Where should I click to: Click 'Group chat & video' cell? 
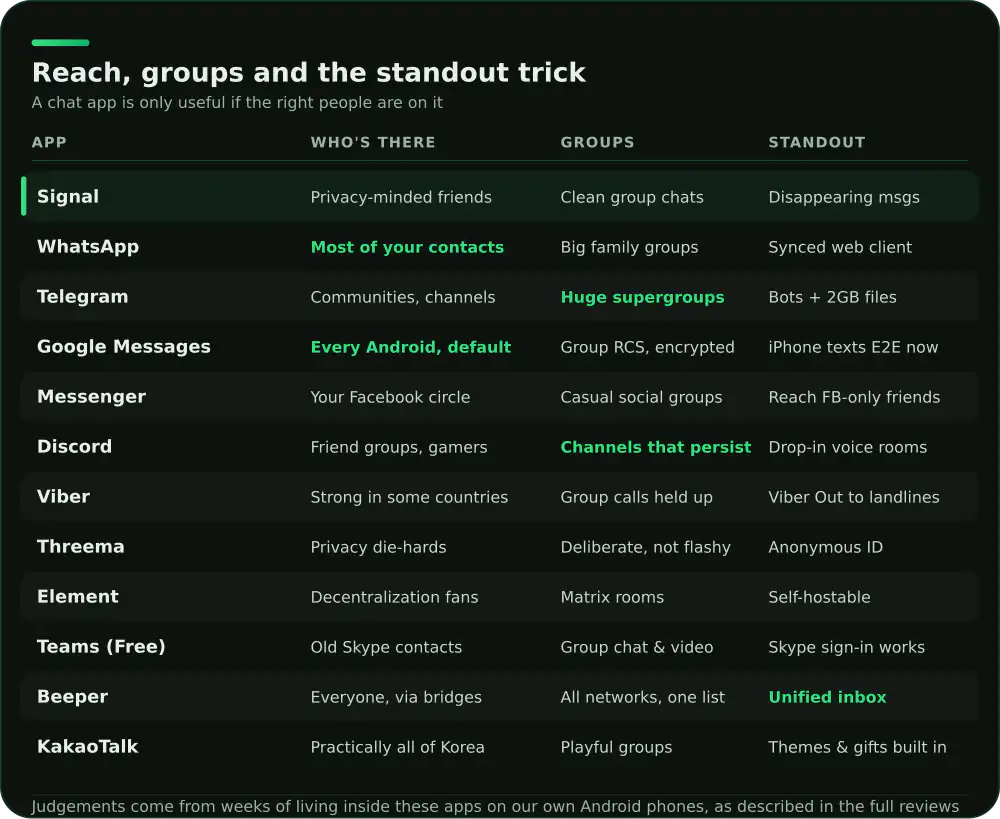636,647
